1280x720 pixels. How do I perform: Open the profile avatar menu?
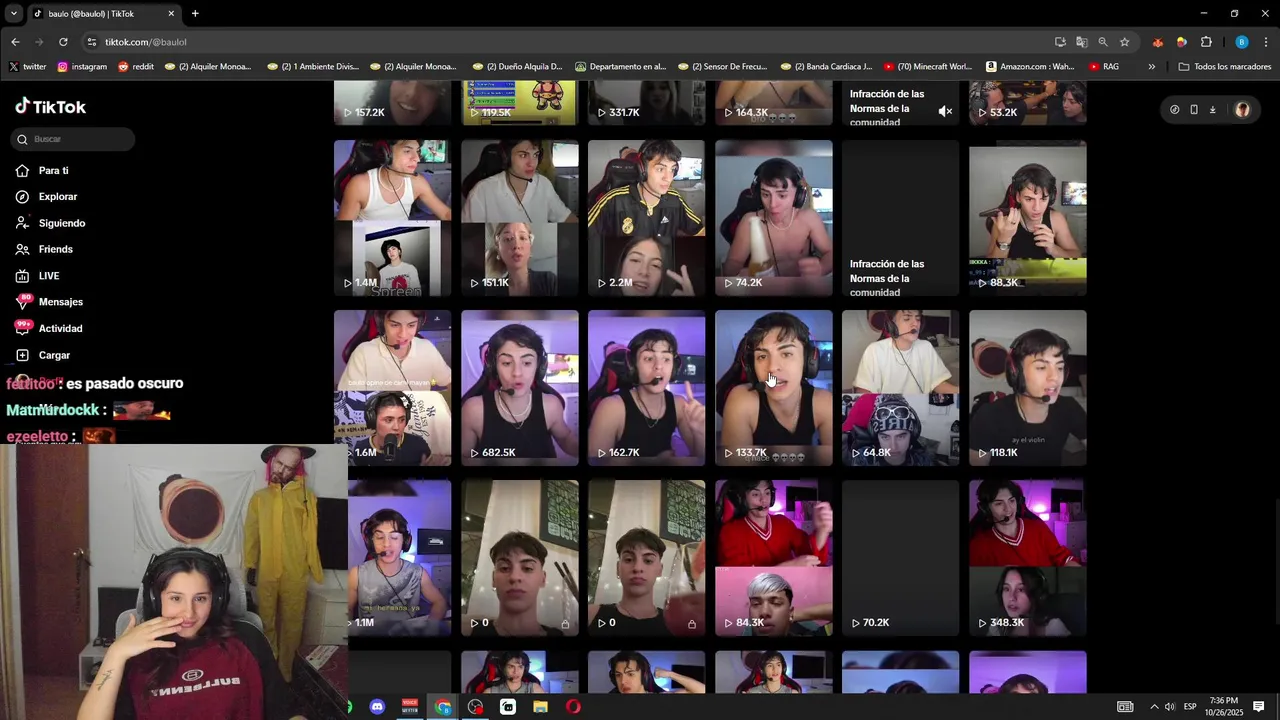[1242, 110]
